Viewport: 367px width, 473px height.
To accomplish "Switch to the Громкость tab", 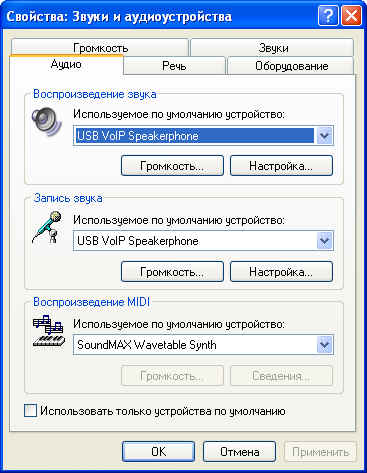I will point(100,48).
